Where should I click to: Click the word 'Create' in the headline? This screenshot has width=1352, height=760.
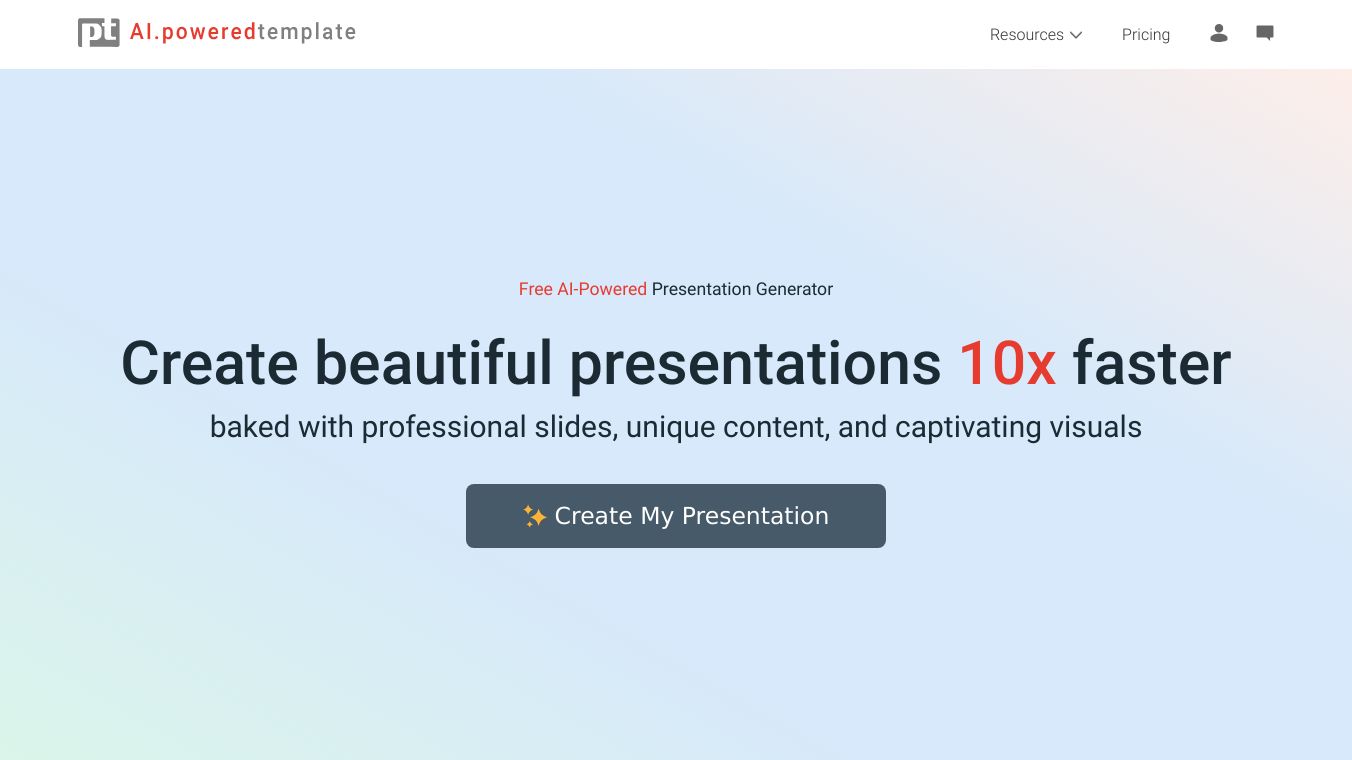tap(210, 363)
